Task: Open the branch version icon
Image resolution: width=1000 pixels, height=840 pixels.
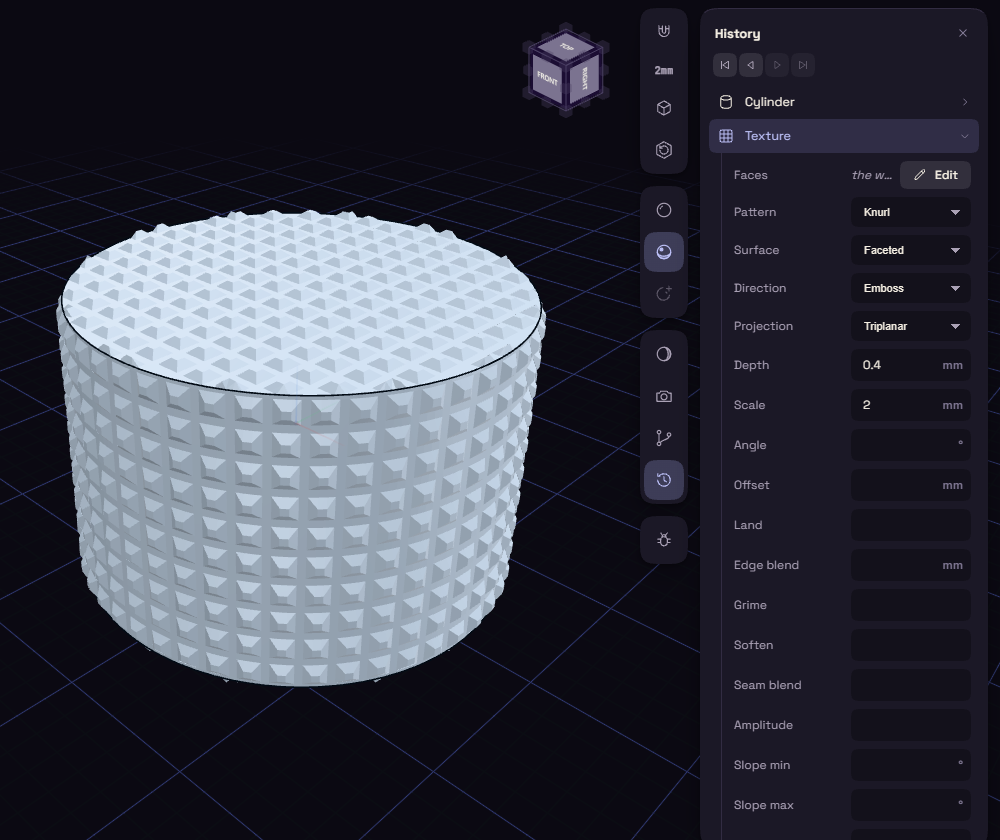Action: point(664,438)
